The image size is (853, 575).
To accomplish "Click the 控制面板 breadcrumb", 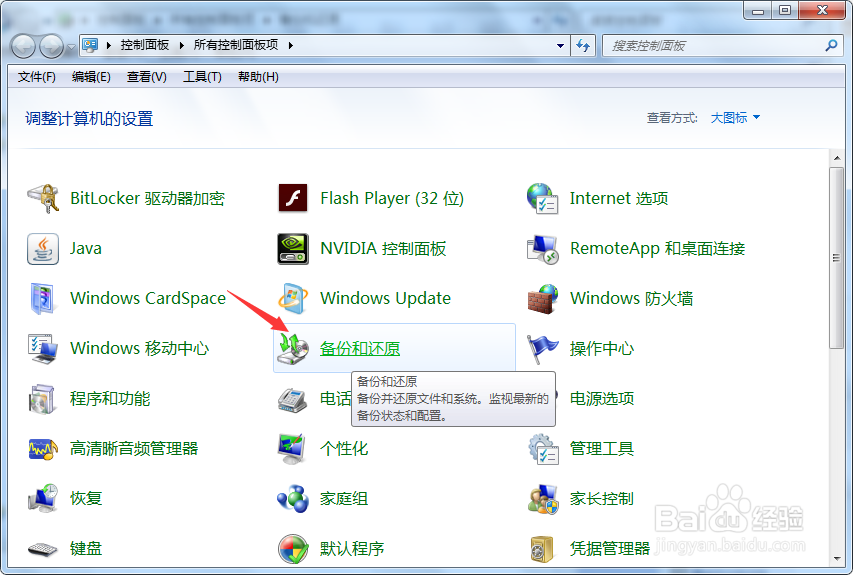I will tap(145, 45).
